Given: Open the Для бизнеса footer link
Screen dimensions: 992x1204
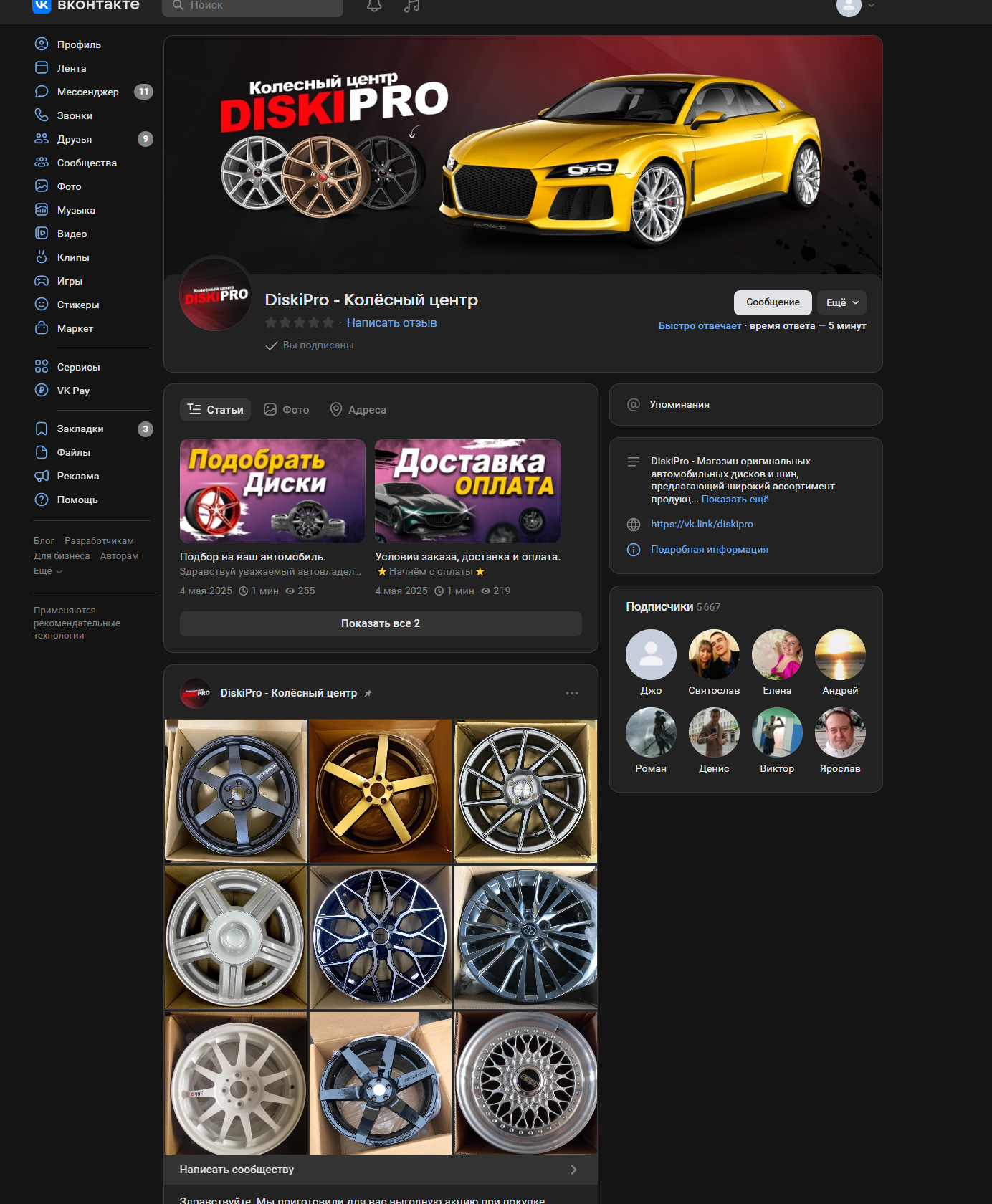Looking at the screenshot, I should pyautogui.click(x=62, y=556).
